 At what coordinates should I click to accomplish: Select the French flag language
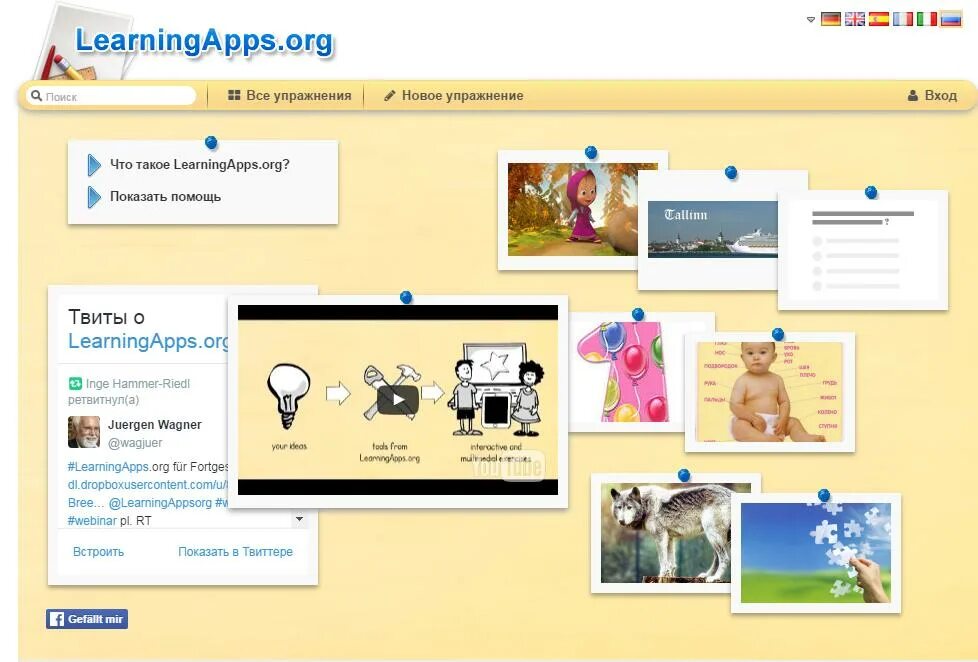point(903,19)
